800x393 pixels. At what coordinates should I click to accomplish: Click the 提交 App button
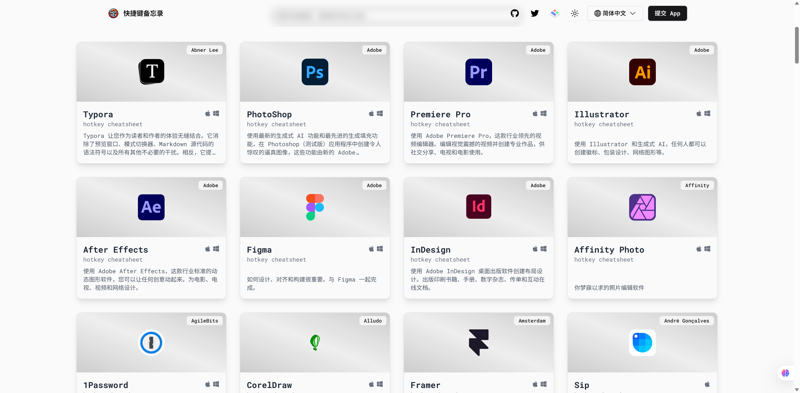click(667, 13)
